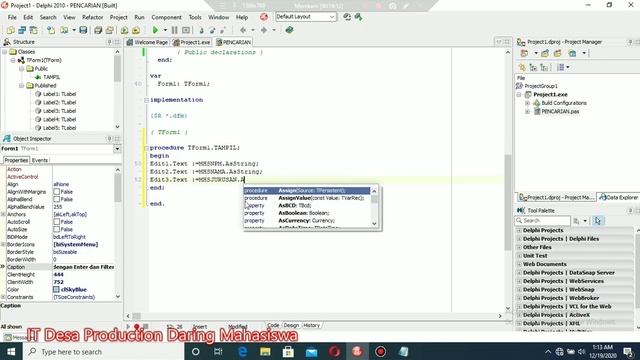Click the Project Manager Expand tree icon
640x360 pixels.
(533, 67)
